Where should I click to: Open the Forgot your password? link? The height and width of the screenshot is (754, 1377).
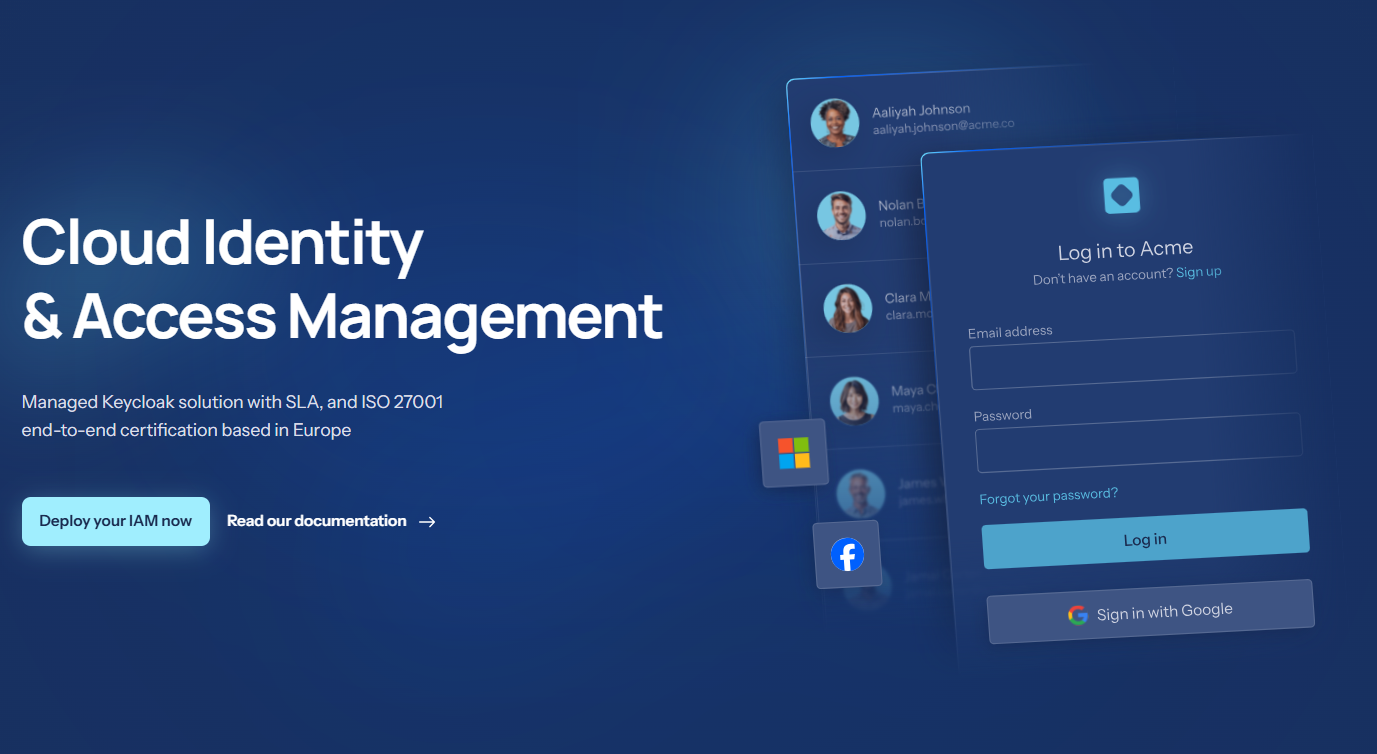[1048, 496]
